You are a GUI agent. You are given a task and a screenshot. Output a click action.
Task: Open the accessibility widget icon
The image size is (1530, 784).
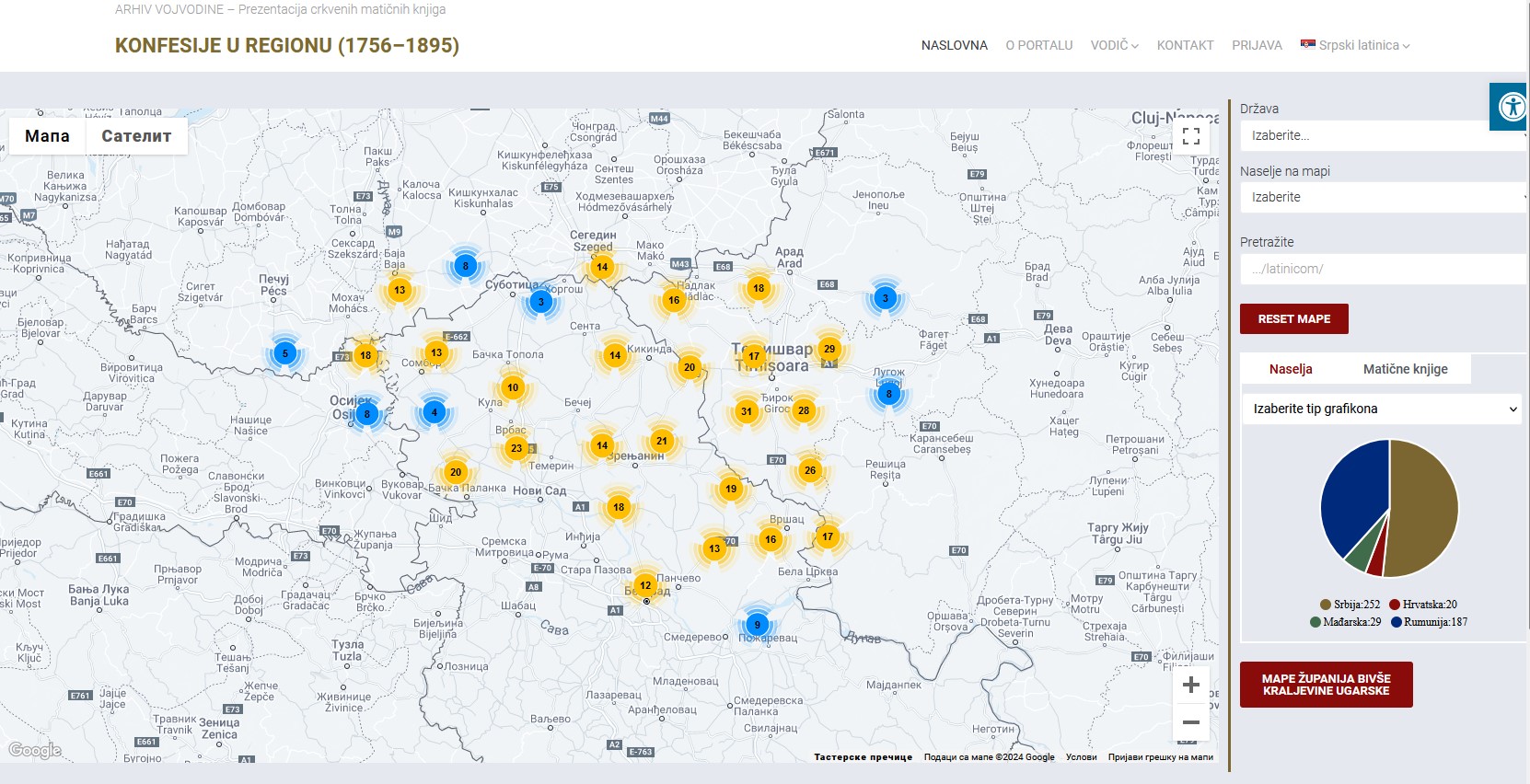pyautogui.click(x=1512, y=107)
